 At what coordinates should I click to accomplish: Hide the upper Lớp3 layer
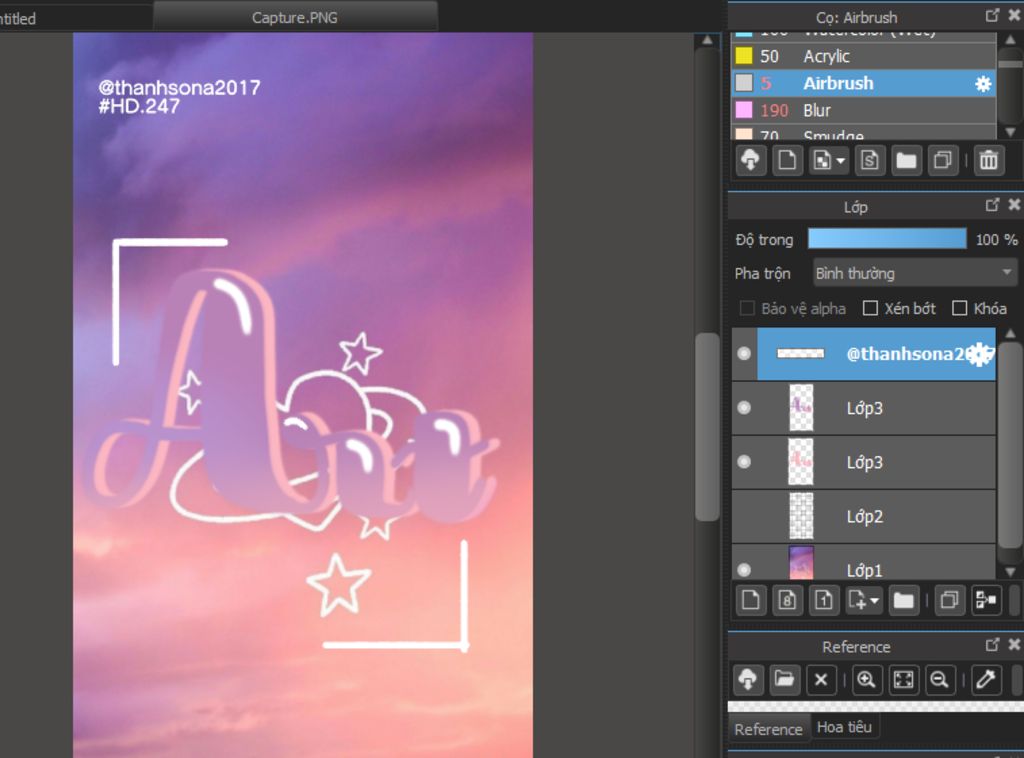pyautogui.click(x=744, y=407)
